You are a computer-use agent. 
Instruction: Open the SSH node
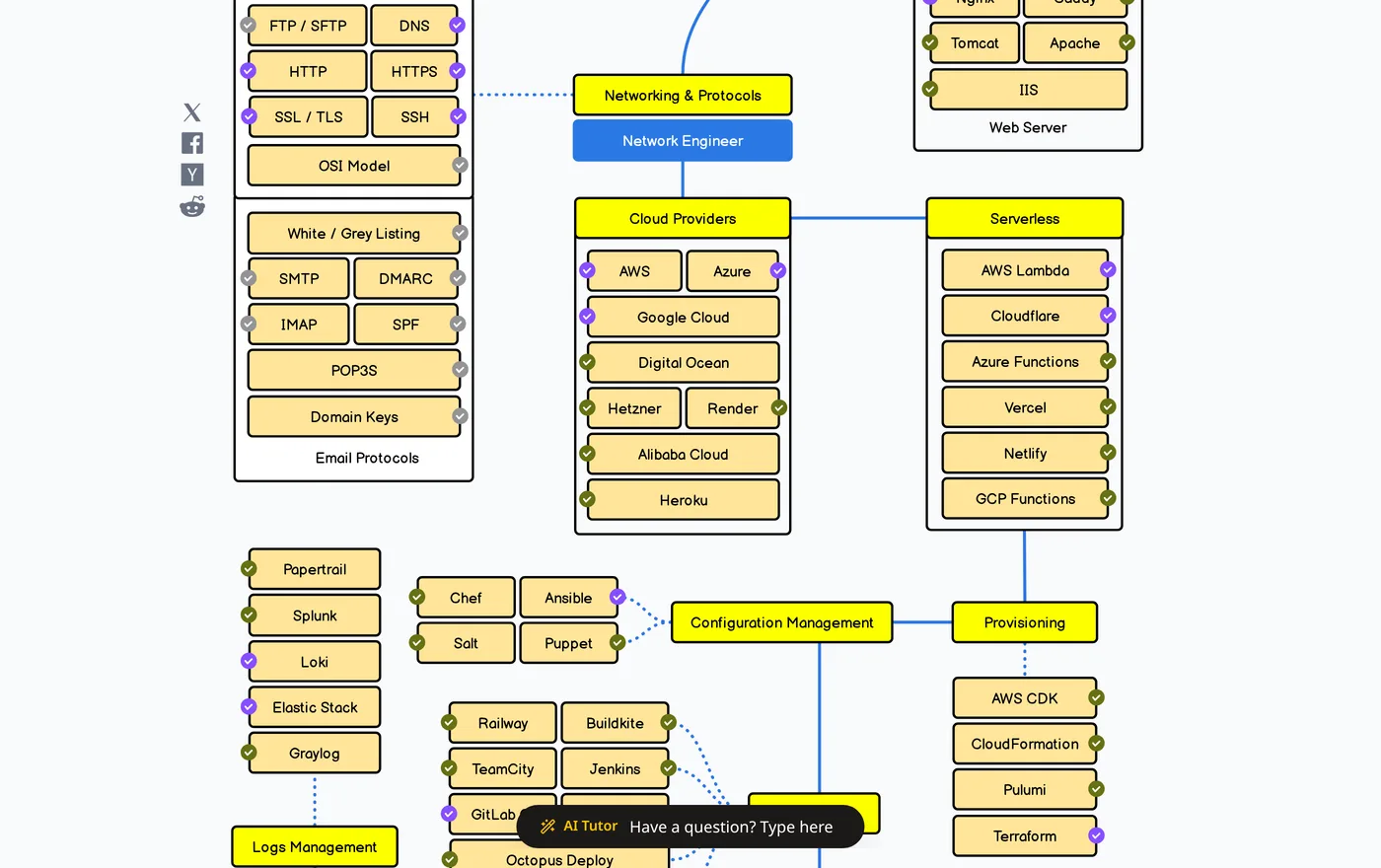point(414,116)
